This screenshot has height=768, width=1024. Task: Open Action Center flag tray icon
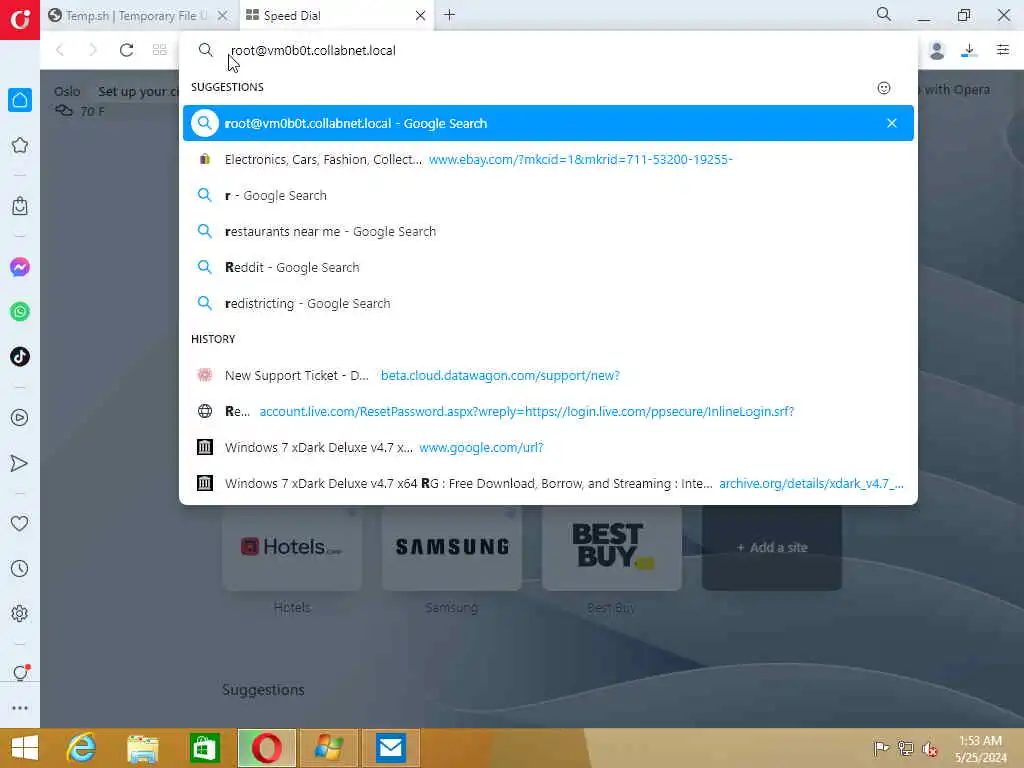click(881, 748)
